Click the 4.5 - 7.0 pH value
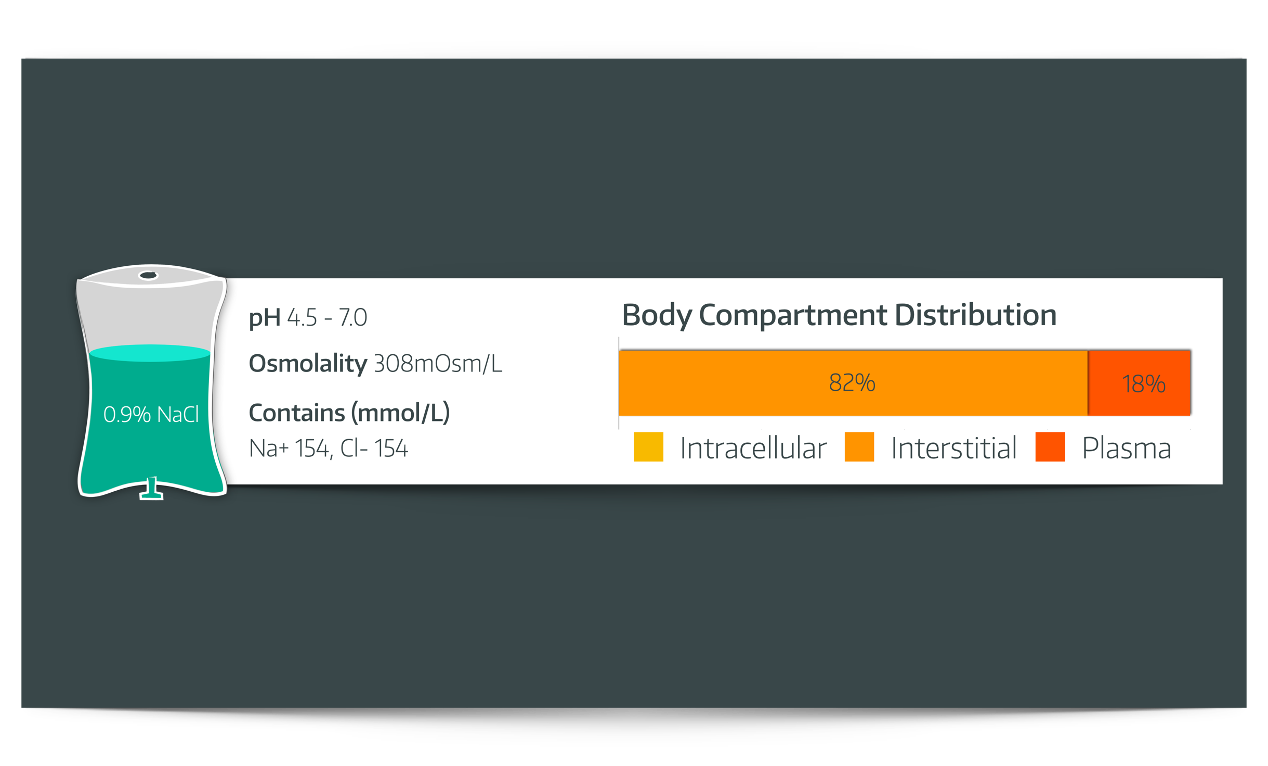1268x766 pixels. (x=327, y=318)
